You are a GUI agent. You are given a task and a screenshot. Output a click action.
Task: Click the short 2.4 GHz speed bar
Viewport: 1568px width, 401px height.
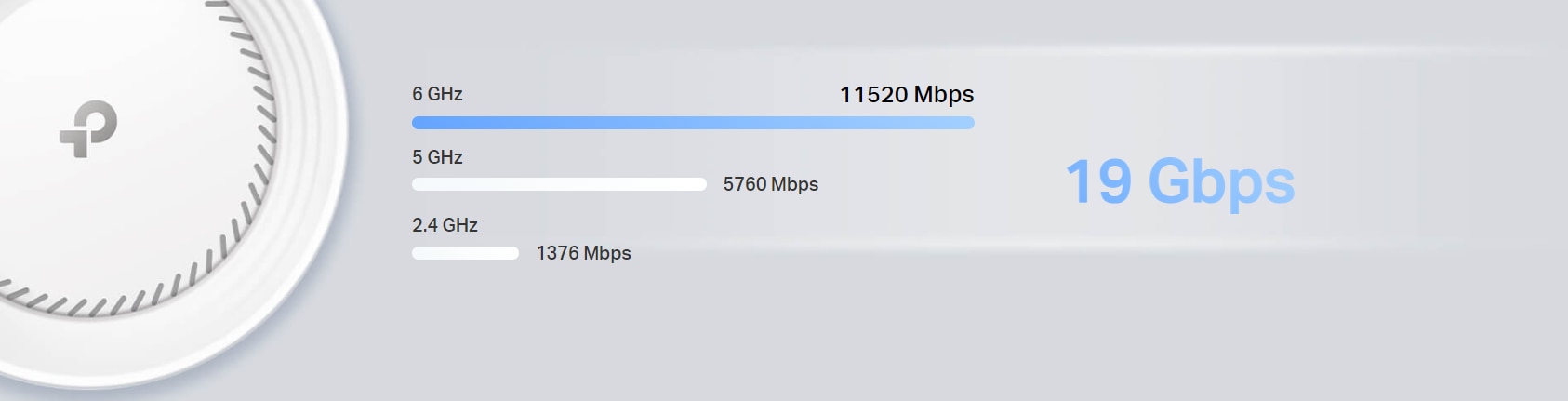465,253
